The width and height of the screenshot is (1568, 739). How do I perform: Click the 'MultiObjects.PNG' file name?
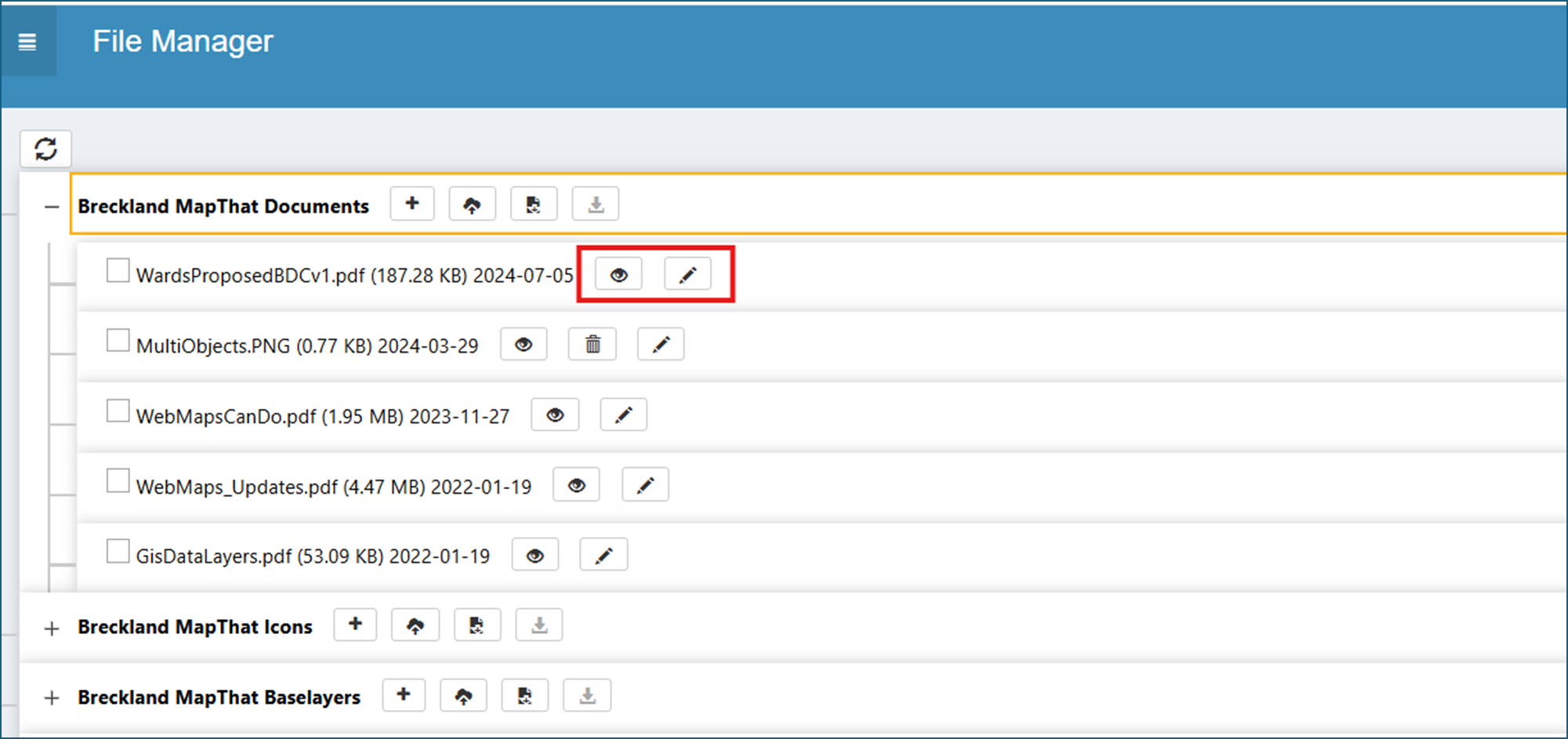pos(213,346)
